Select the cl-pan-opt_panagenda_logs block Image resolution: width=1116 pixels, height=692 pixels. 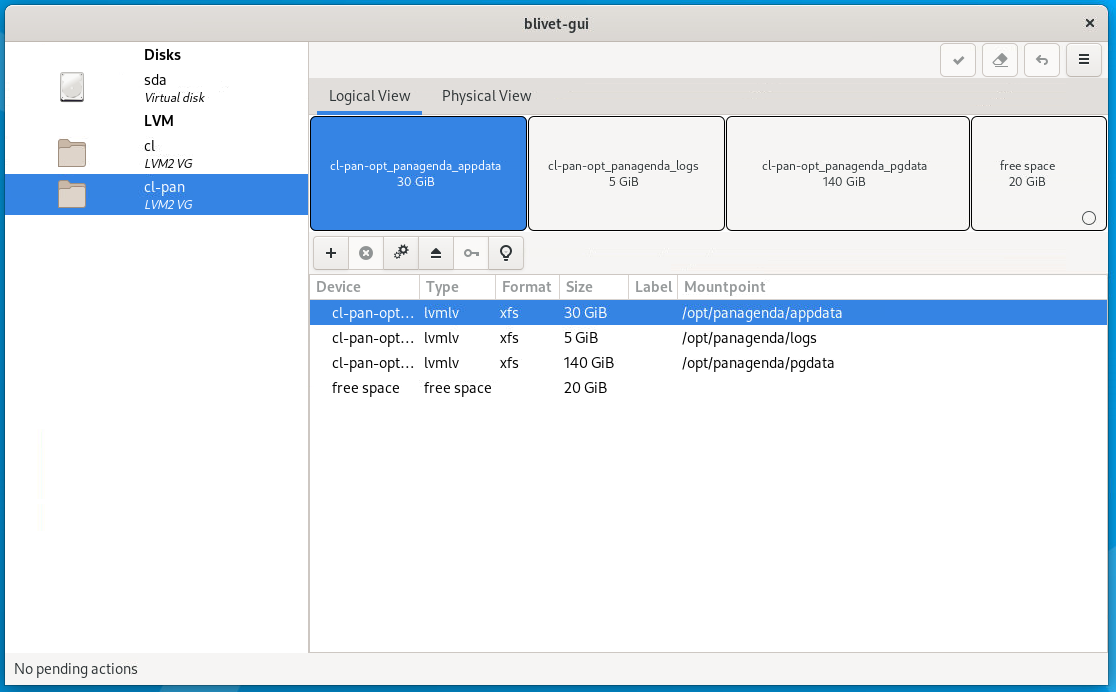[x=626, y=173]
